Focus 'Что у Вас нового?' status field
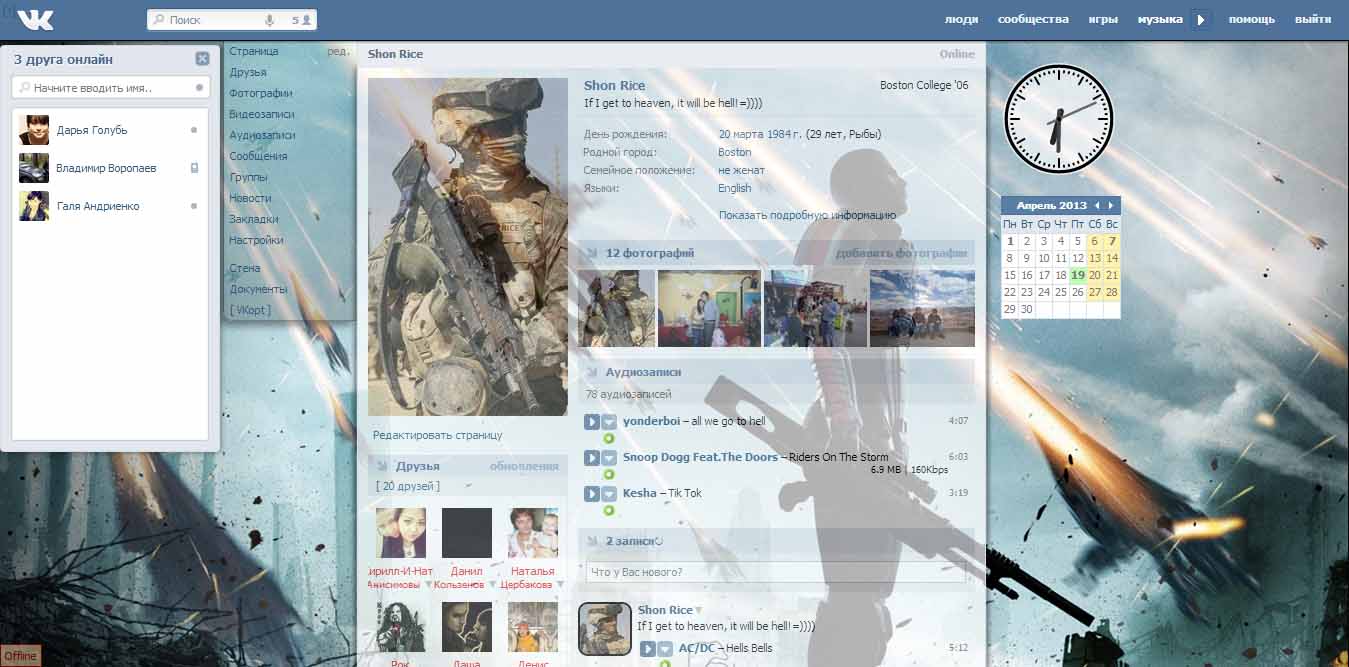Viewport: 1349px width, 667px height. pyautogui.click(x=775, y=572)
